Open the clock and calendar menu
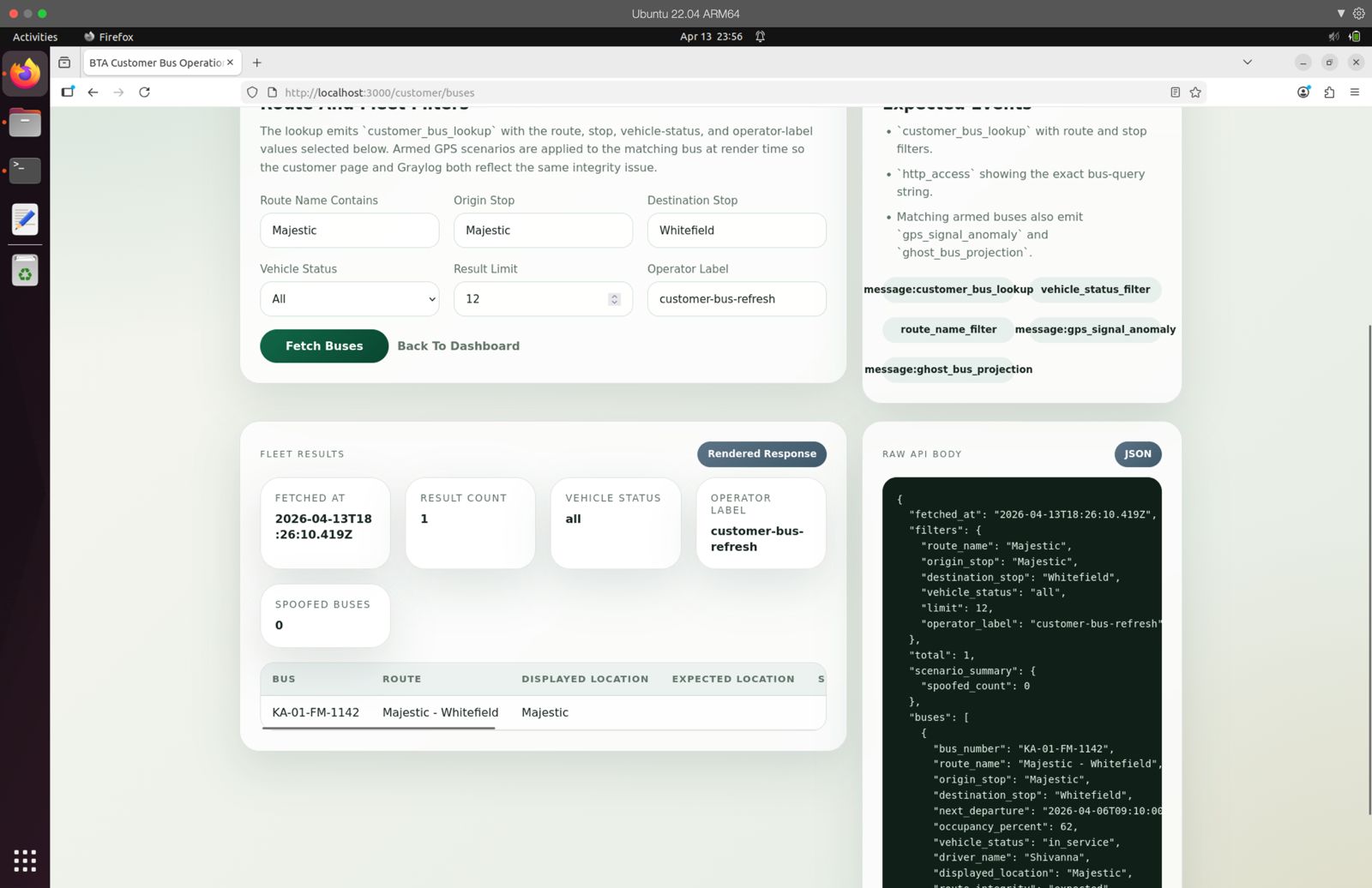The width and height of the screenshot is (1372, 888). [711, 37]
